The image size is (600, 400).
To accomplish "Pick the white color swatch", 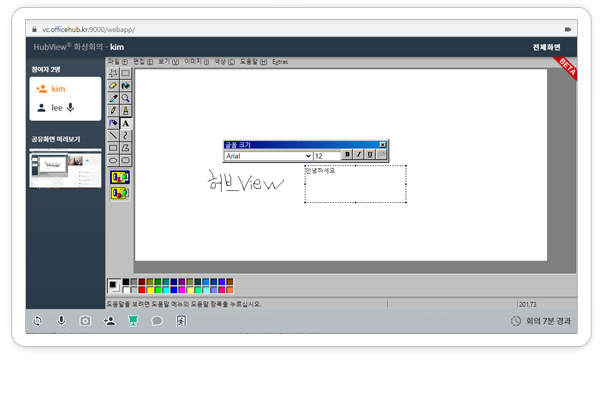I will tap(126, 290).
